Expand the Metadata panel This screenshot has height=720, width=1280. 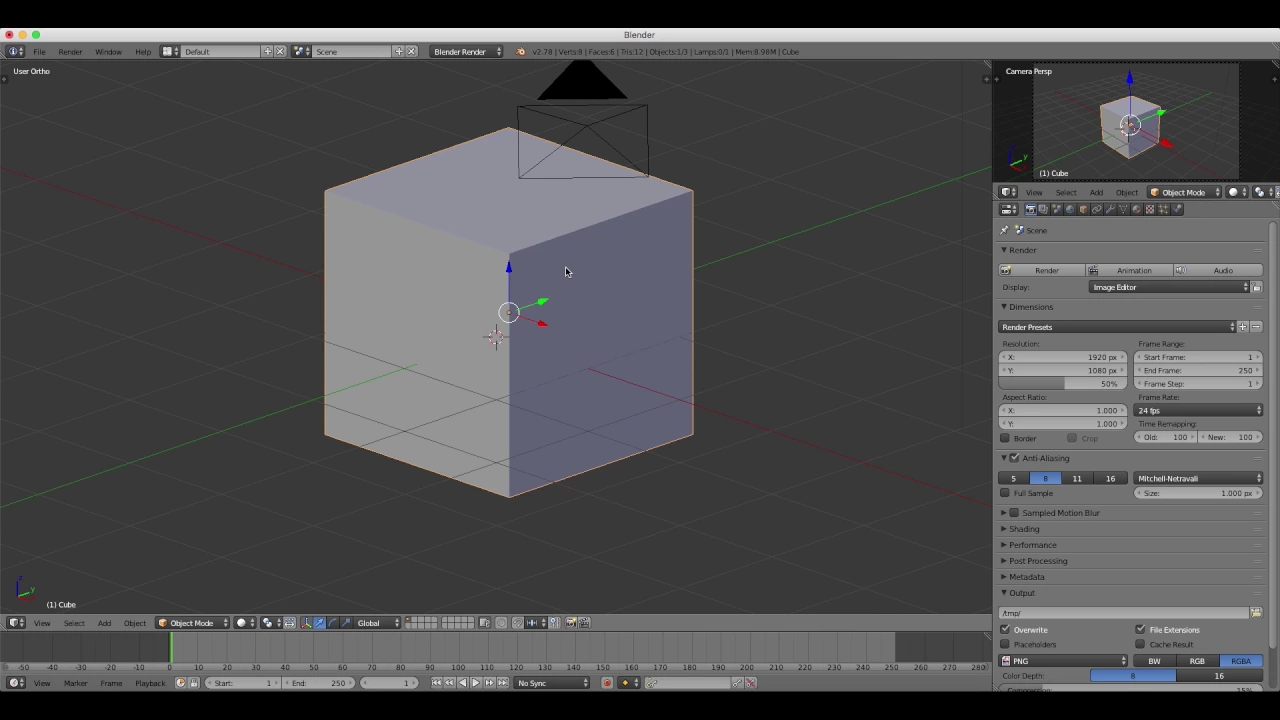point(1026,577)
